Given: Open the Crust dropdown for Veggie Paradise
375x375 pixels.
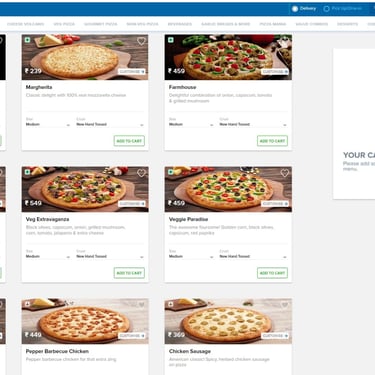Looking at the screenshot, I should (x=253, y=256).
